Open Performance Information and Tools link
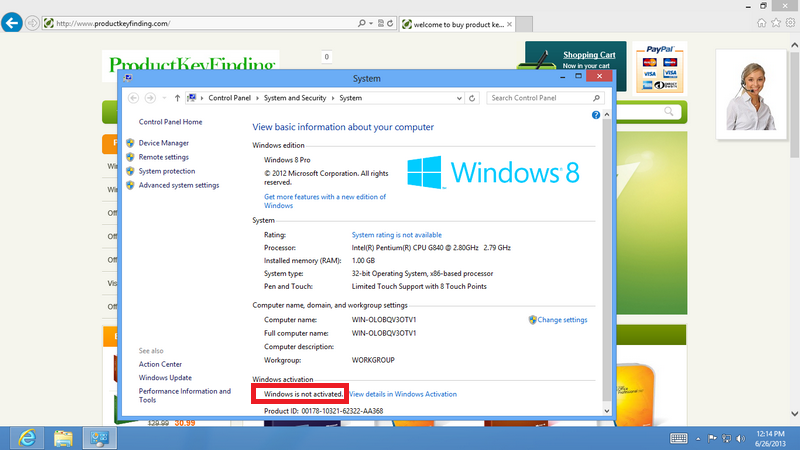 [185, 395]
